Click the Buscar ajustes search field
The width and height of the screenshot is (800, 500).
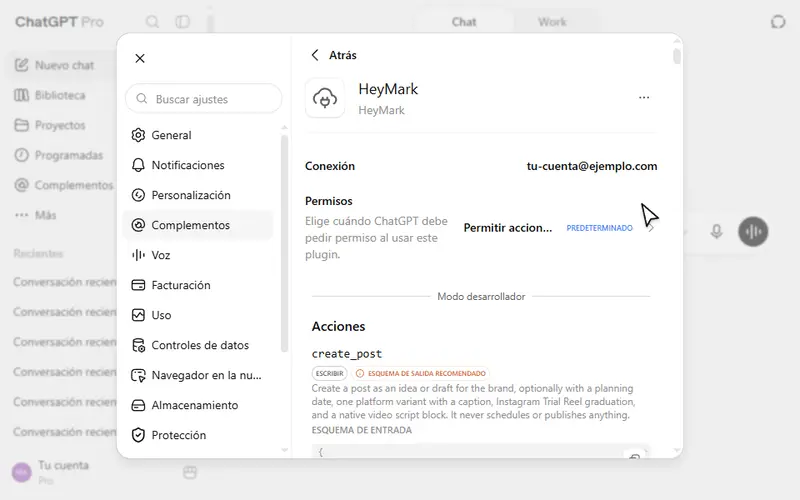click(x=204, y=99)
